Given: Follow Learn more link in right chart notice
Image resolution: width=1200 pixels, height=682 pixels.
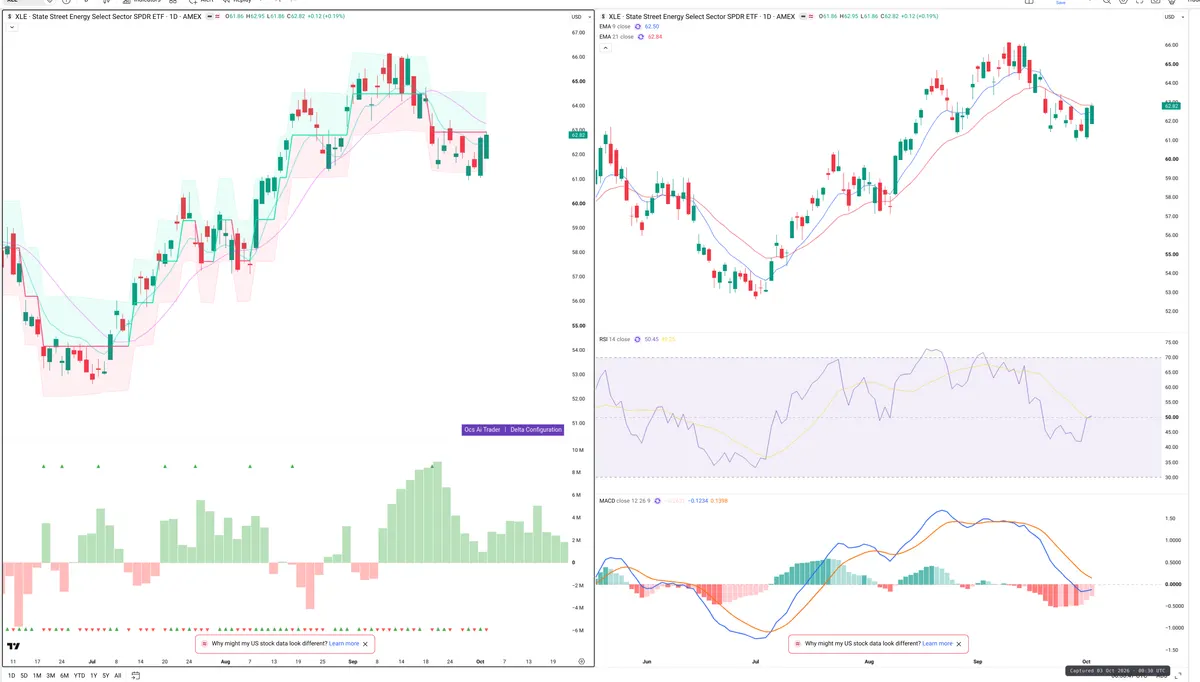Looking at the screenshot, I should (x=937, y=644).
